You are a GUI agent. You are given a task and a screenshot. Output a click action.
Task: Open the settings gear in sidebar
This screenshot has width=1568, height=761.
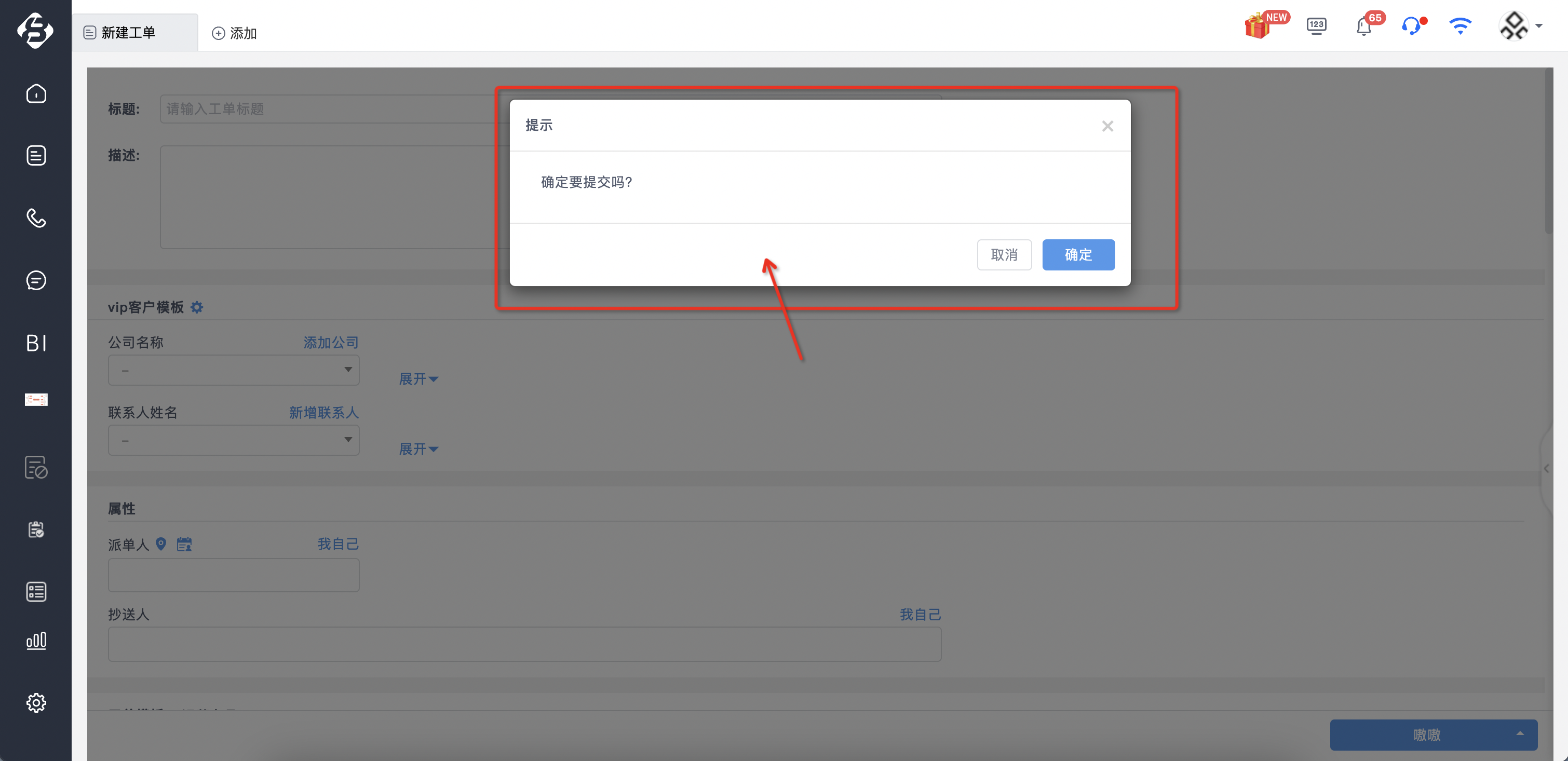[36, 702]
